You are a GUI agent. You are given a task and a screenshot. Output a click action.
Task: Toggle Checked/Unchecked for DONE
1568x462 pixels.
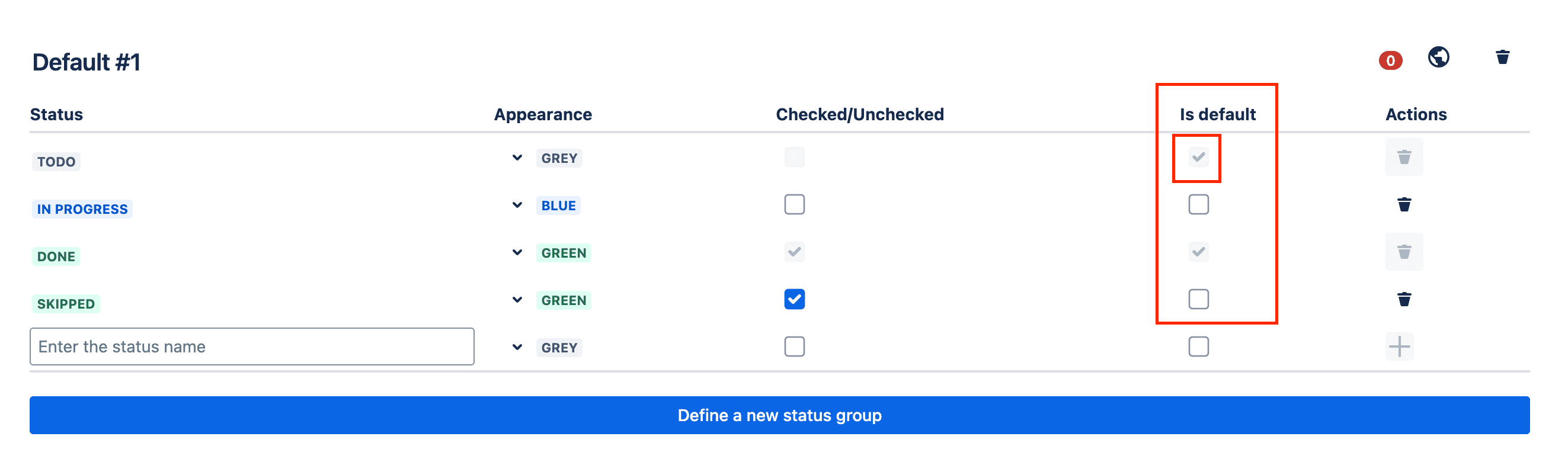click(x=794, y=251)
